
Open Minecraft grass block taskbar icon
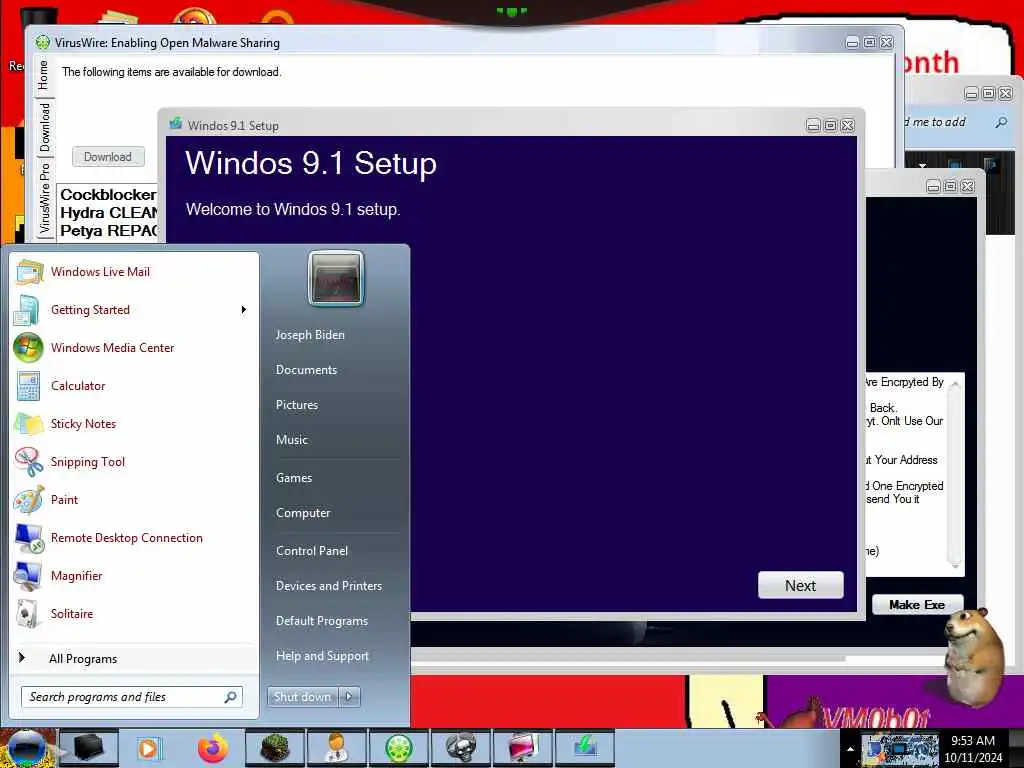tap(275, 748)
